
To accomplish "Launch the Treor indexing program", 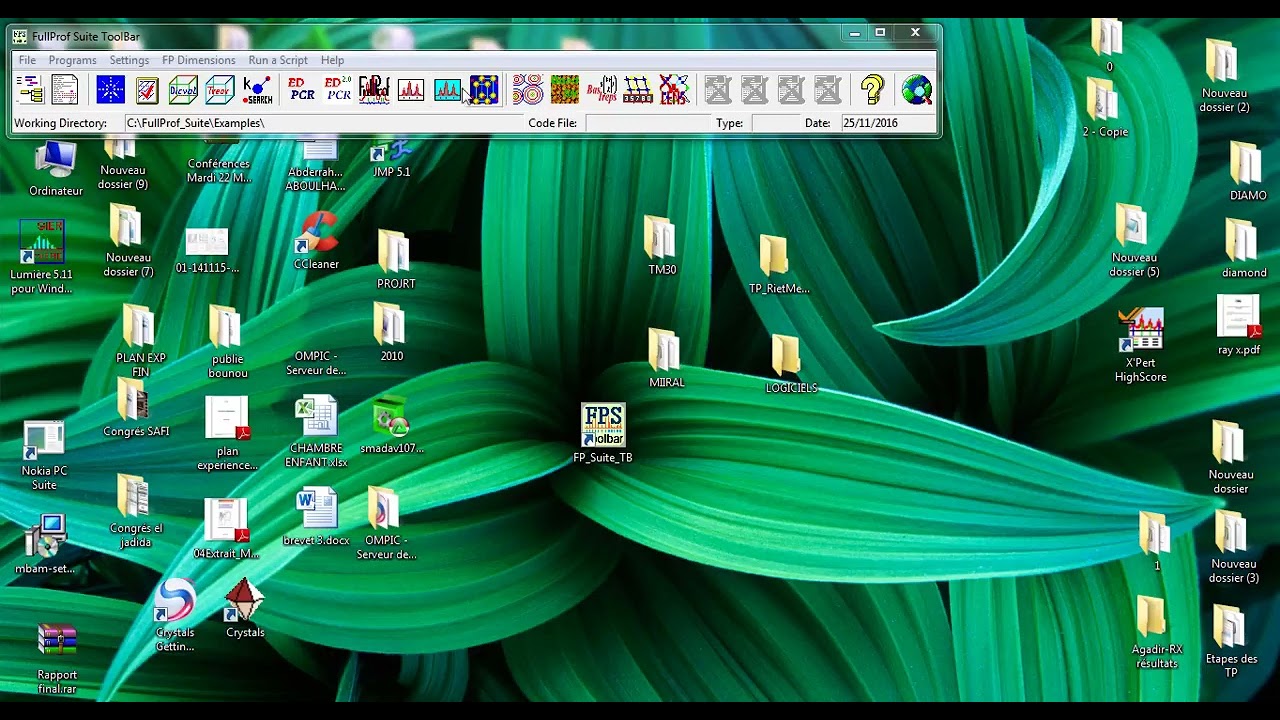I will point(220,90).
